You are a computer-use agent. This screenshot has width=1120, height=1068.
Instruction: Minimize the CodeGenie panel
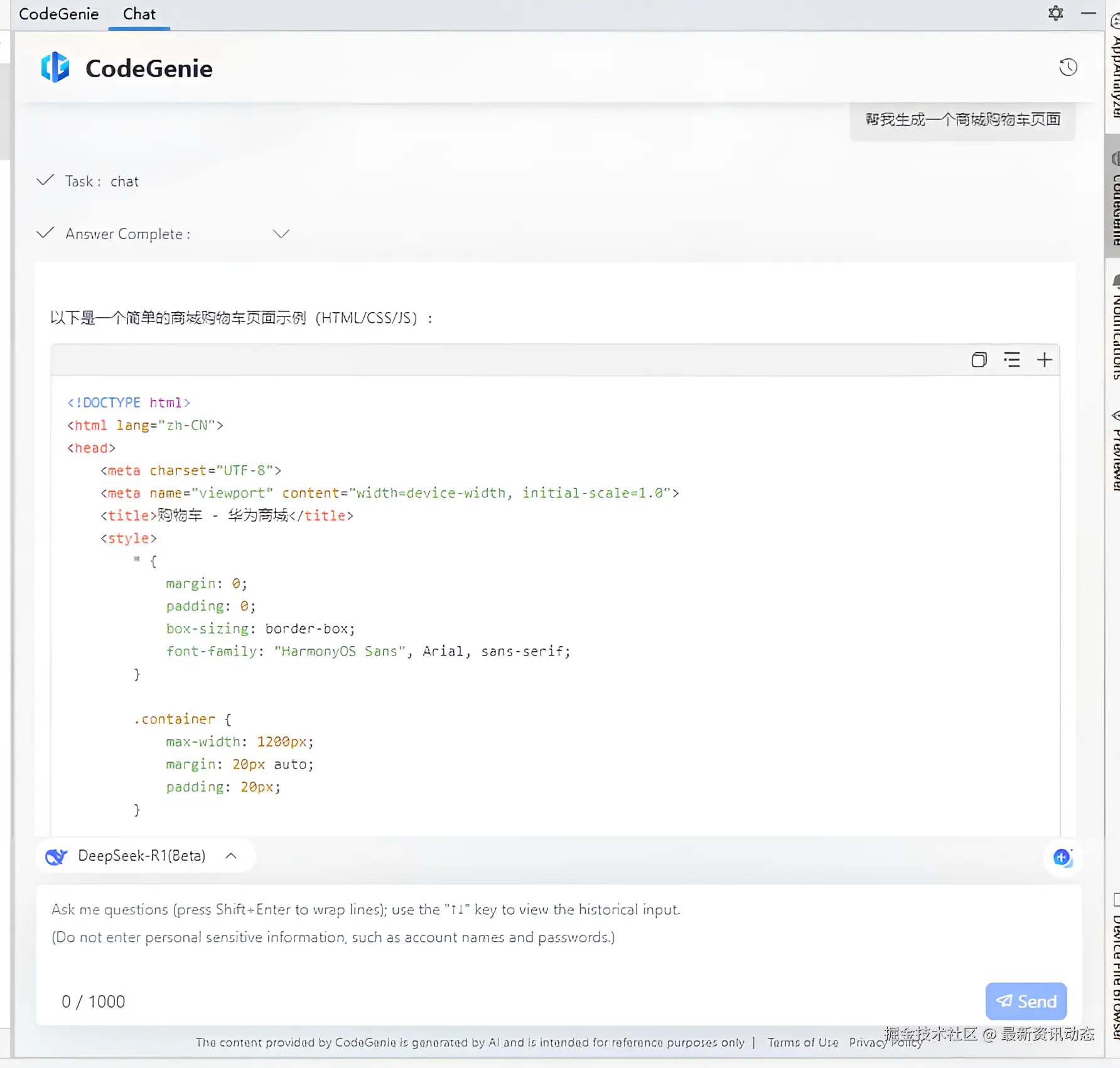click(1089, 13)
